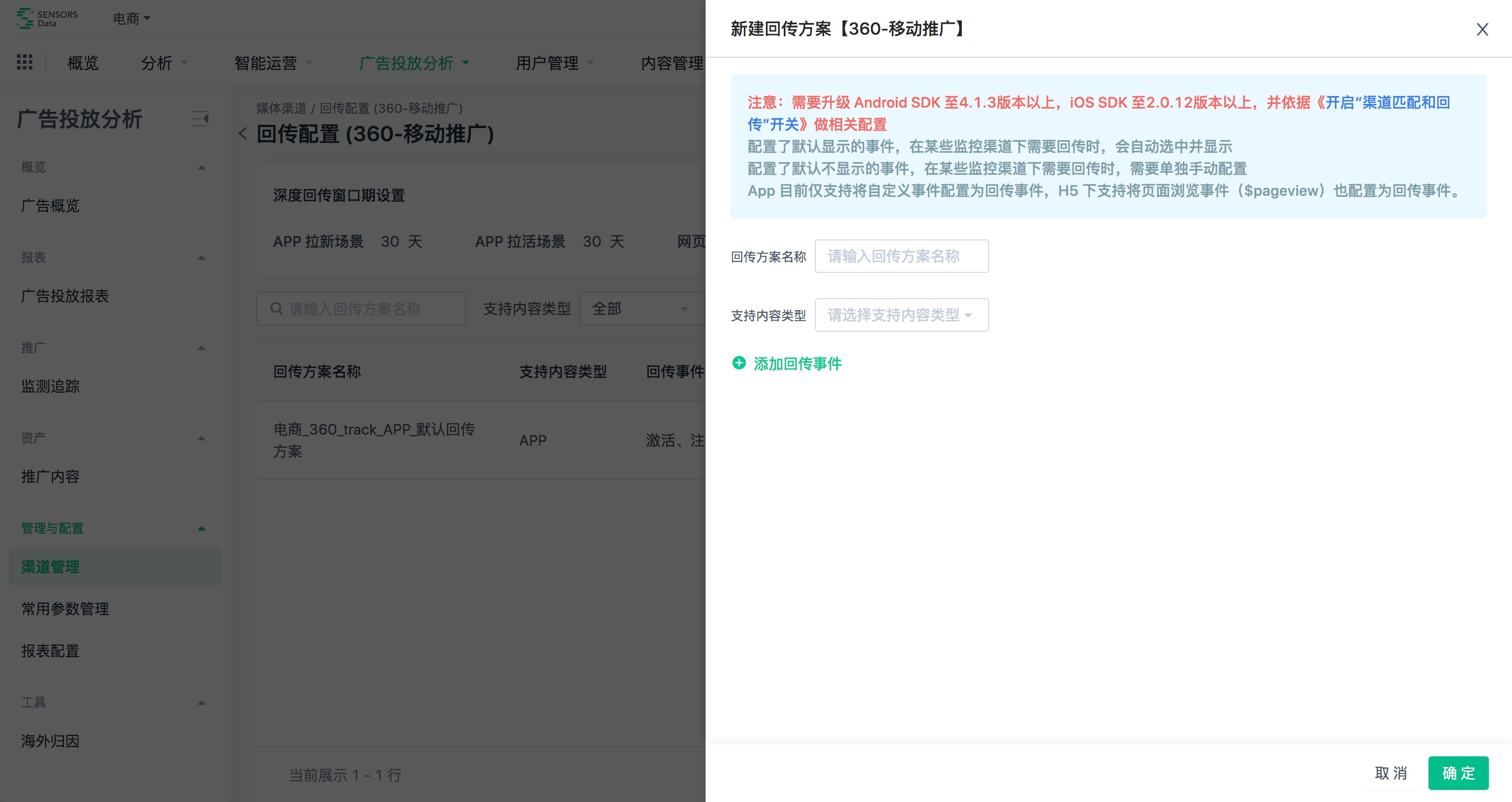Screen dimensions: 1512x802
Task: Click the 支持内容类型 column header in the table
Action: tap(563, 372)
